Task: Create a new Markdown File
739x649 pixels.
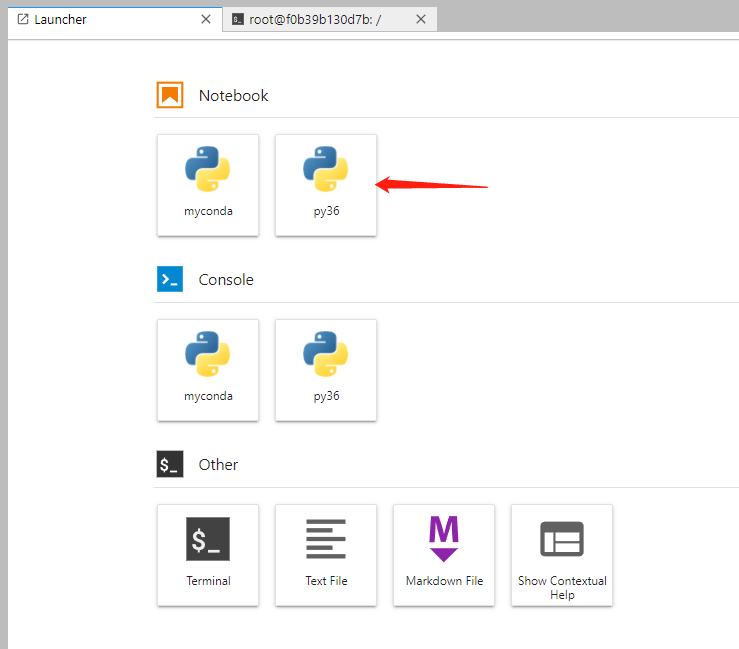Action: (444, 555)
